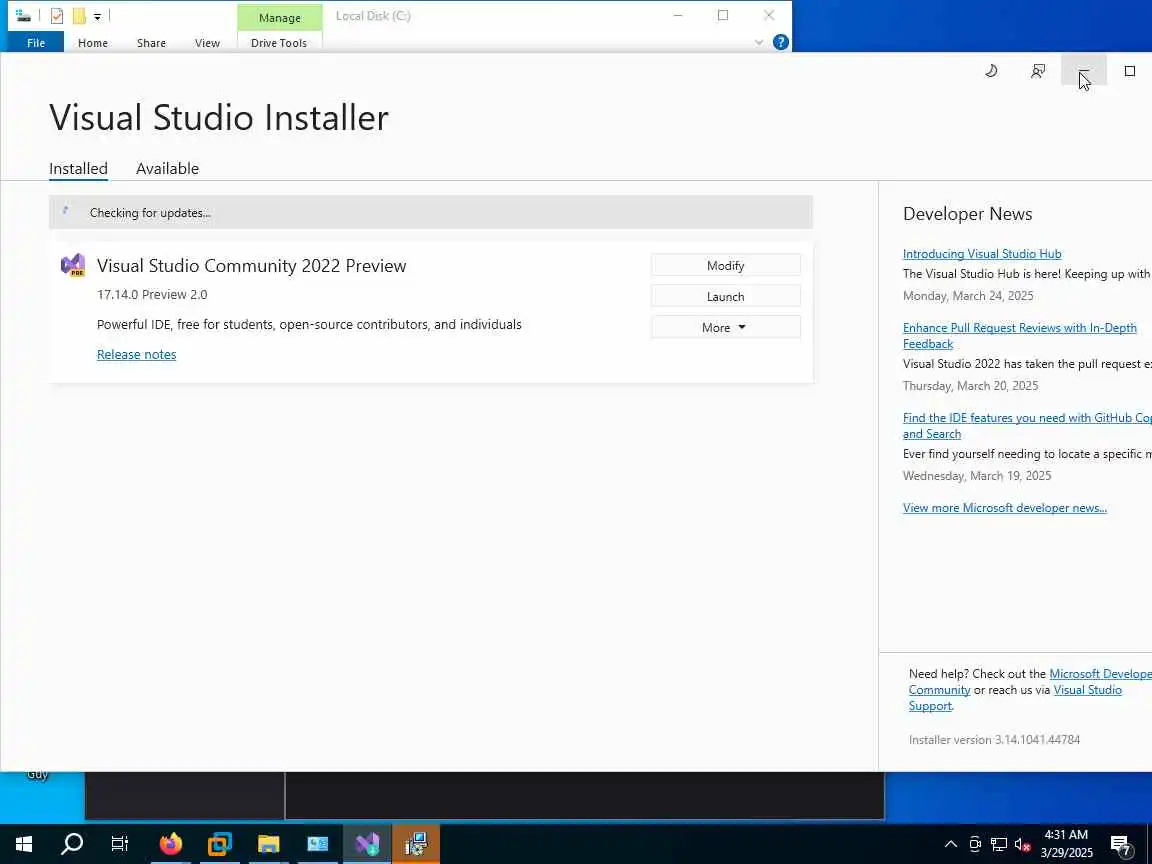Click the Modify button
Image resolution: width=1152 pixels, height=864 pixels.
click(x=725, y=265)
